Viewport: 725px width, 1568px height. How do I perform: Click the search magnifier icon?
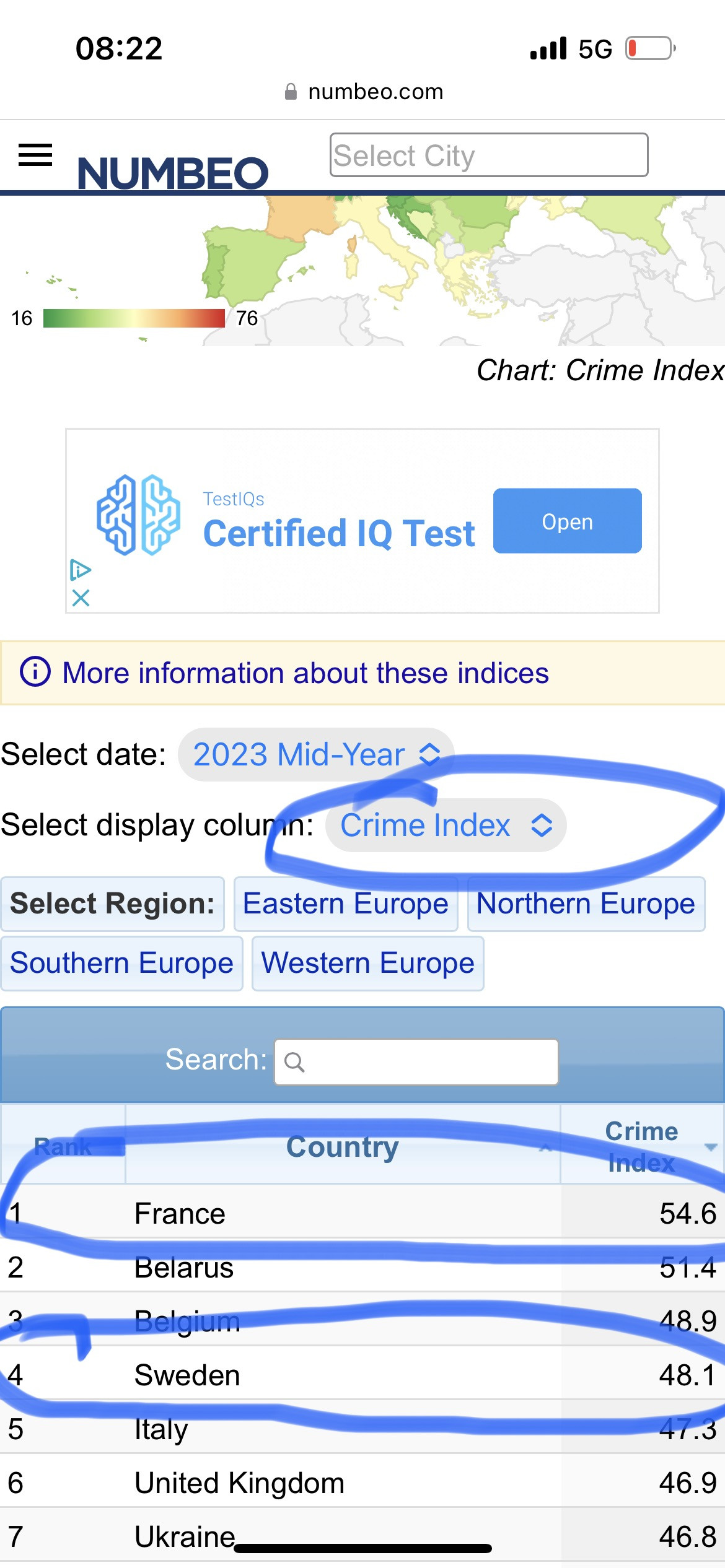pyautogui.click(x=294, y=1062)
